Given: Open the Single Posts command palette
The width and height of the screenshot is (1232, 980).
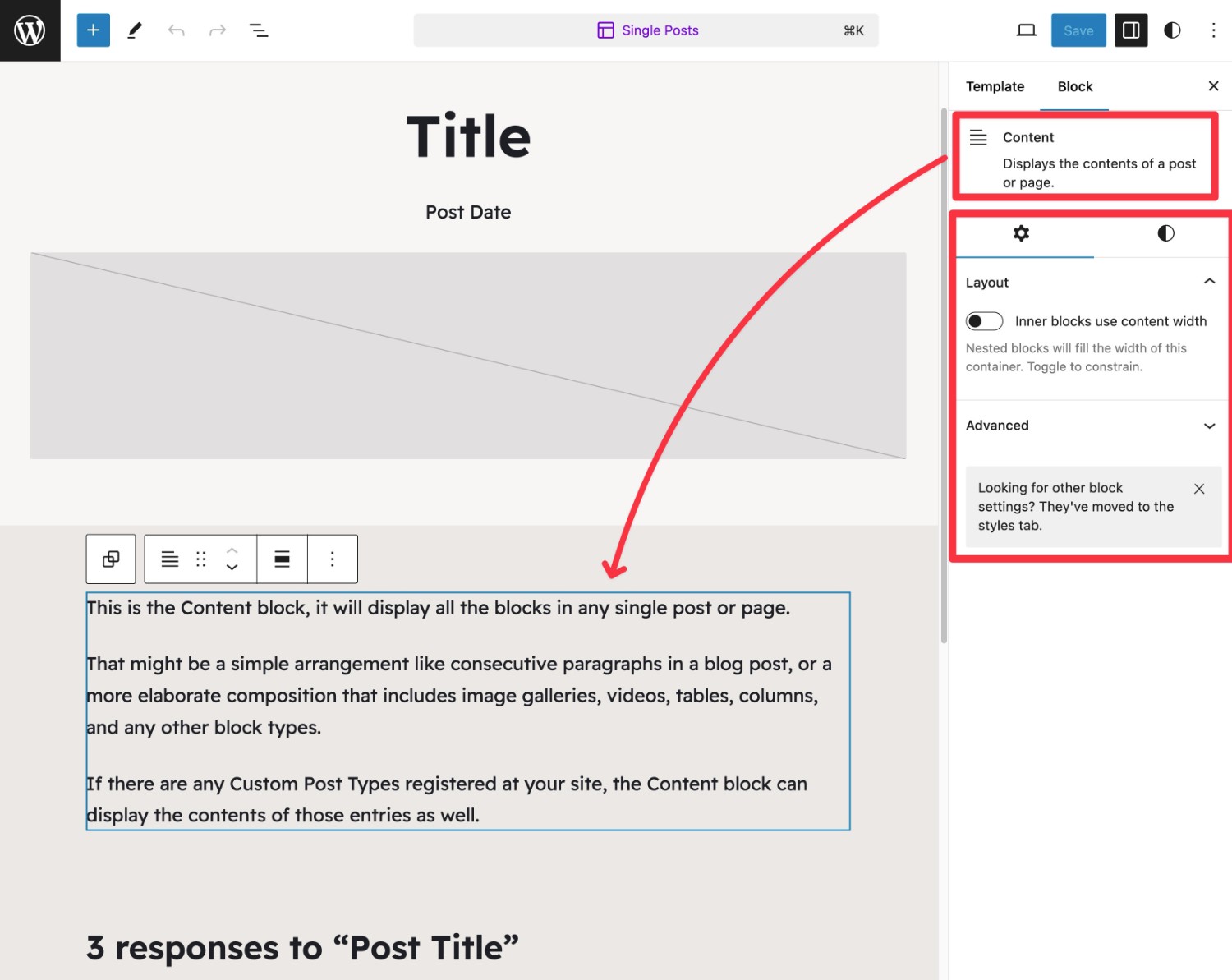Looking at the screenshot, I should tap(646, 30).
